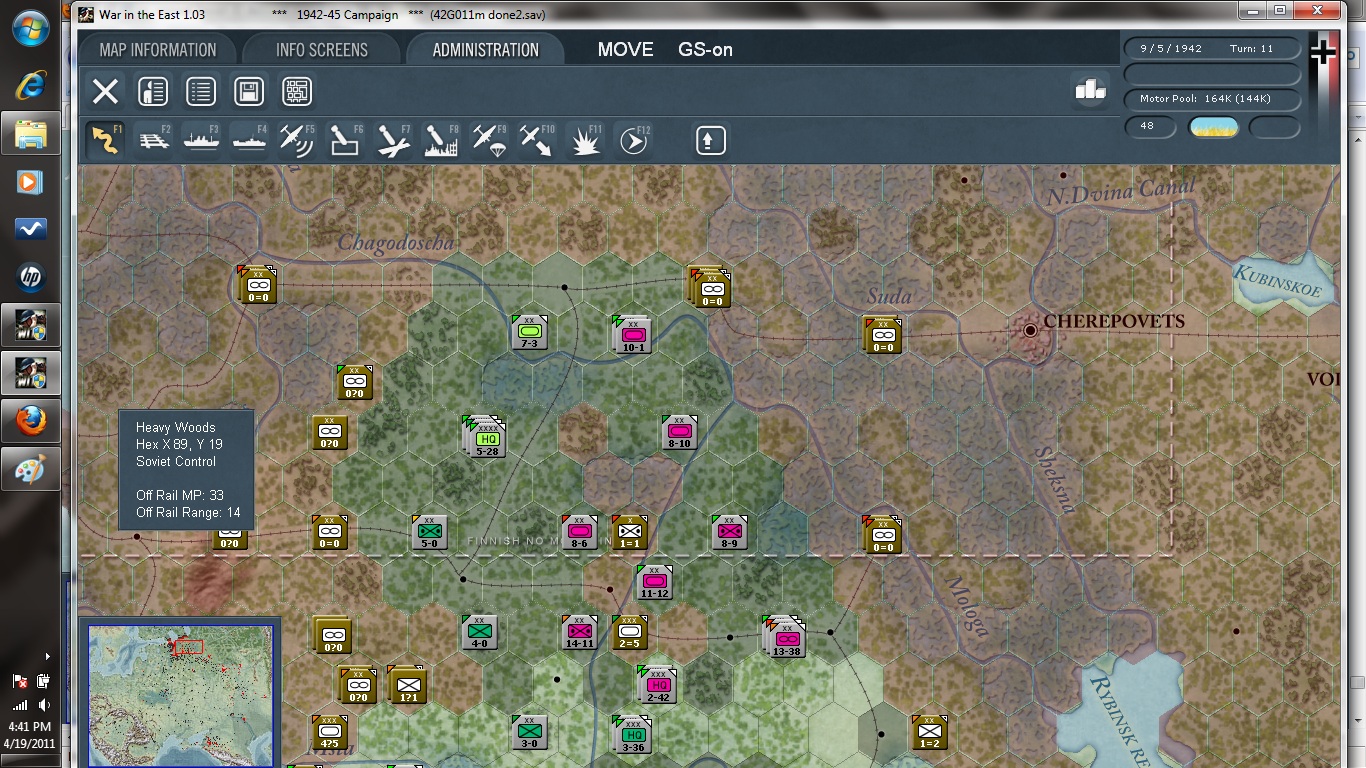
Task: Select the green 4-0 unit counter
Action: (x=479, y=632)
